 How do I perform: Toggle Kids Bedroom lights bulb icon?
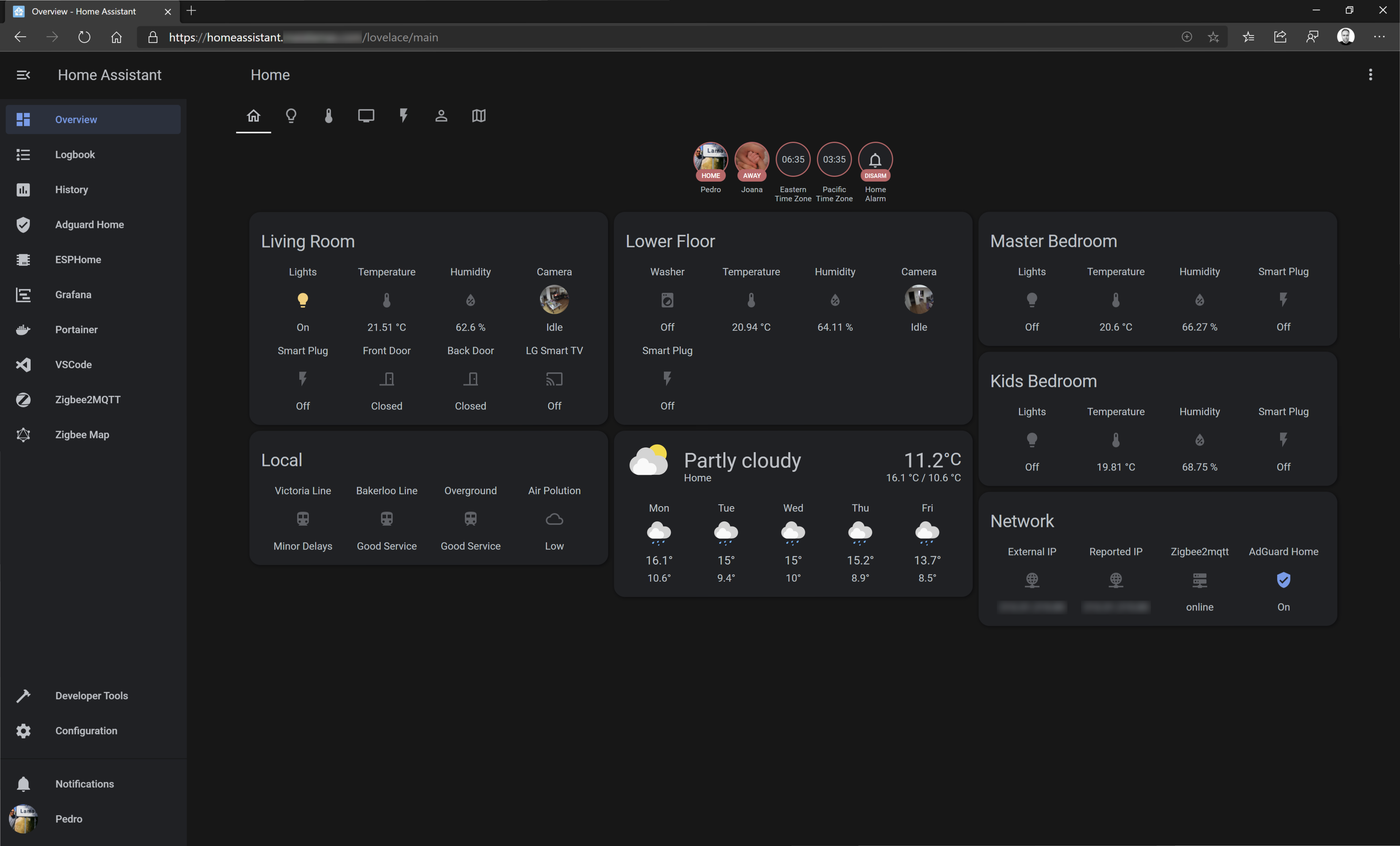(1031, 439)
